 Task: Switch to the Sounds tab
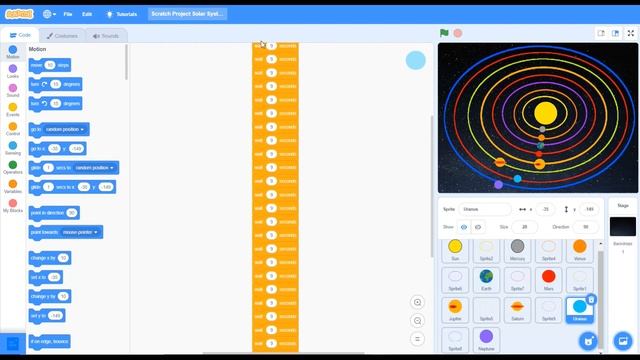tap(106, 36)
